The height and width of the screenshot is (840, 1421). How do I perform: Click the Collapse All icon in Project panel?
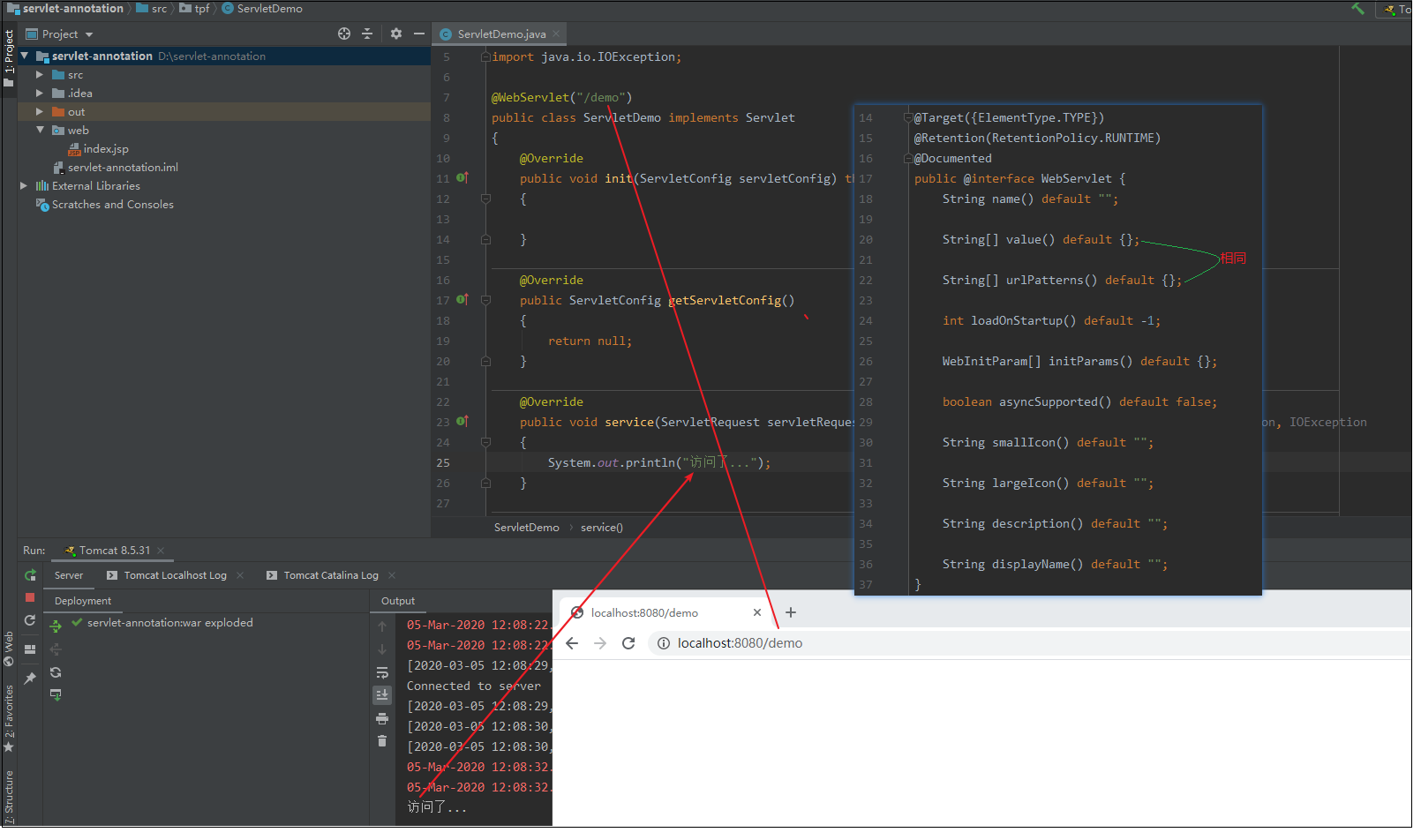click(x=368, y=34)
